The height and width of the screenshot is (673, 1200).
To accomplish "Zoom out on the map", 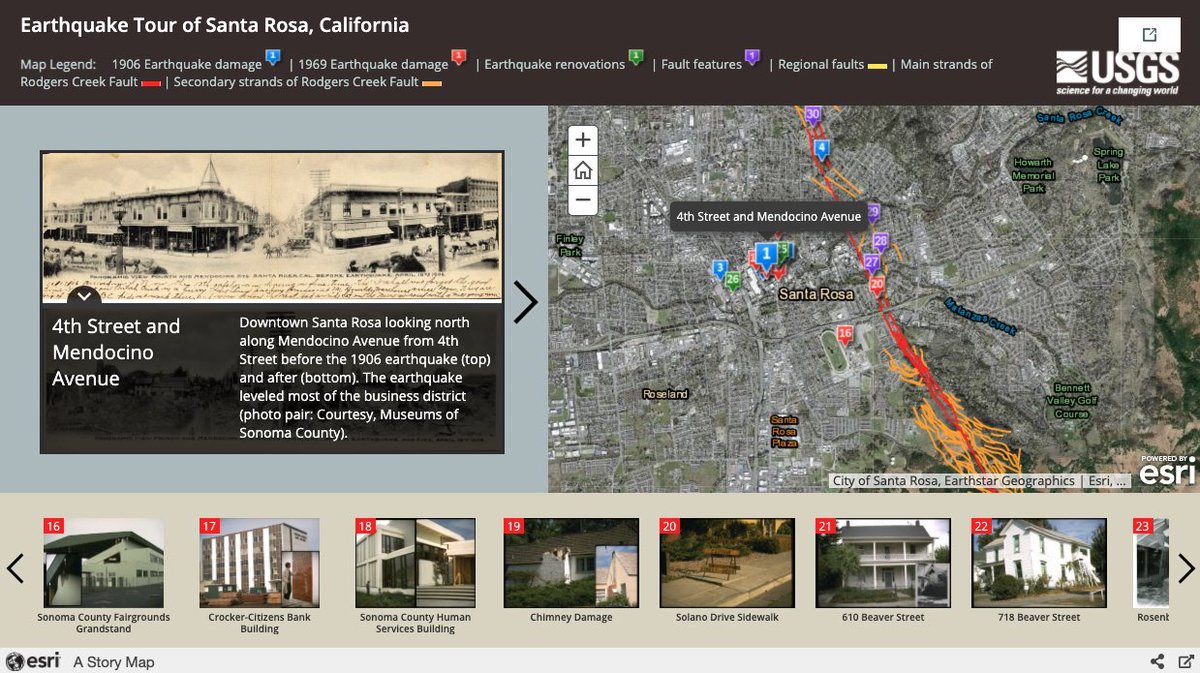I will coord(583,201).
